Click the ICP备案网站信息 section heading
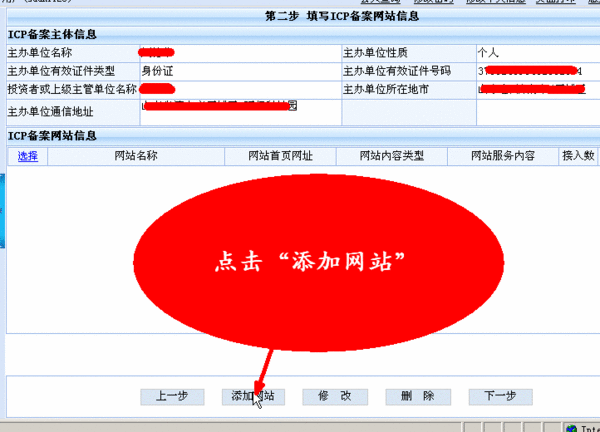Image resolution: width=600 pixels, height=432 pixels. coord(52,136)
